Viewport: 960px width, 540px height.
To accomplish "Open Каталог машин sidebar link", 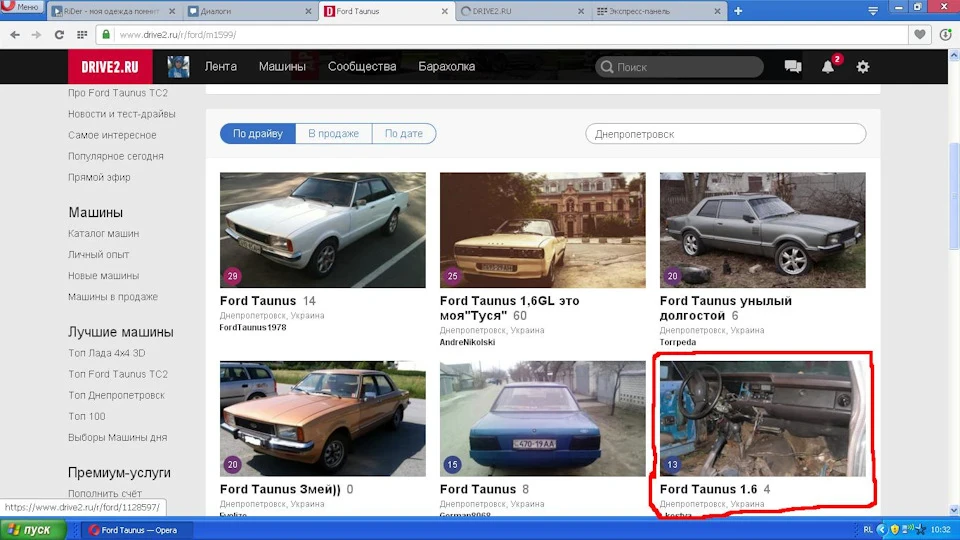I will coord(103,233).
